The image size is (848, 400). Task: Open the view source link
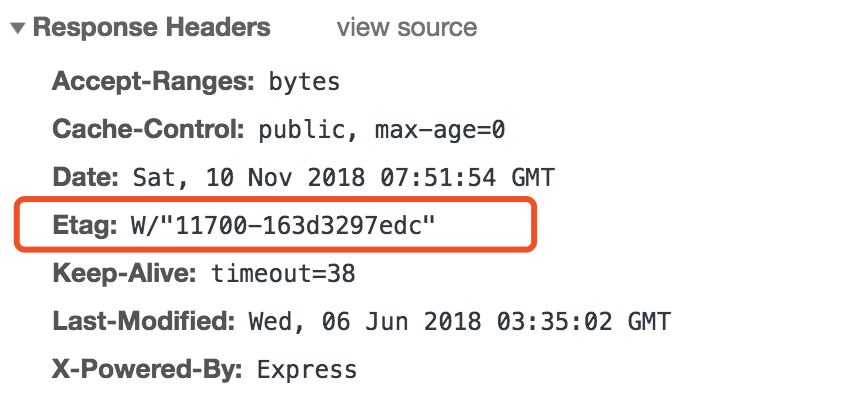click(406, 28)
